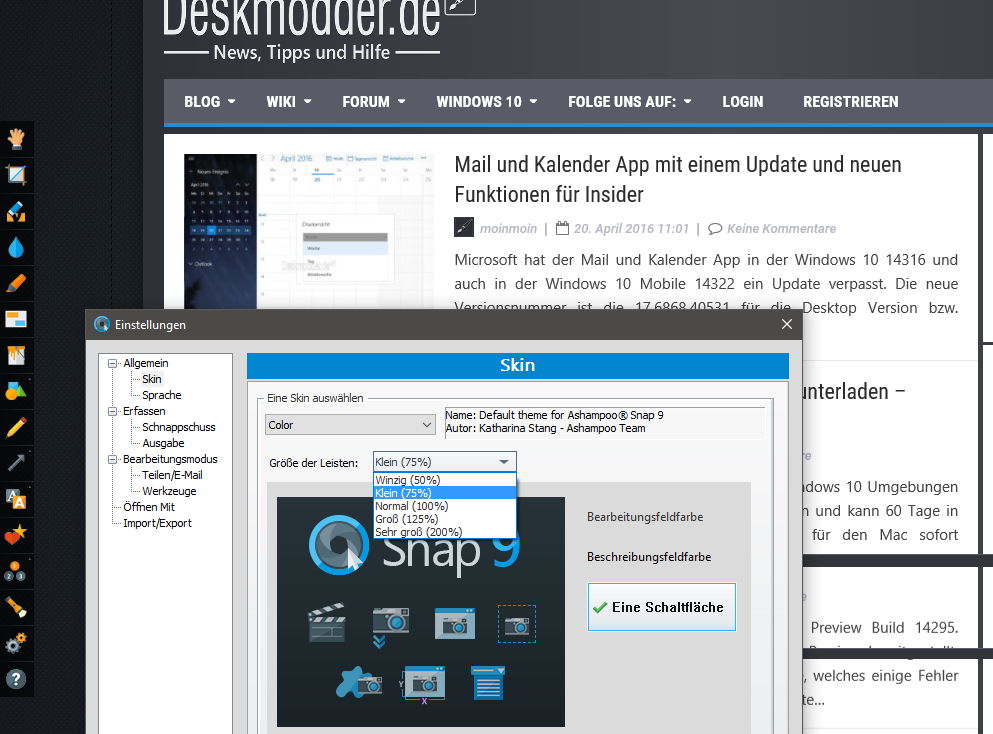Select the text tool with letter A
993x734 pixels.
(x=16, y=499)
